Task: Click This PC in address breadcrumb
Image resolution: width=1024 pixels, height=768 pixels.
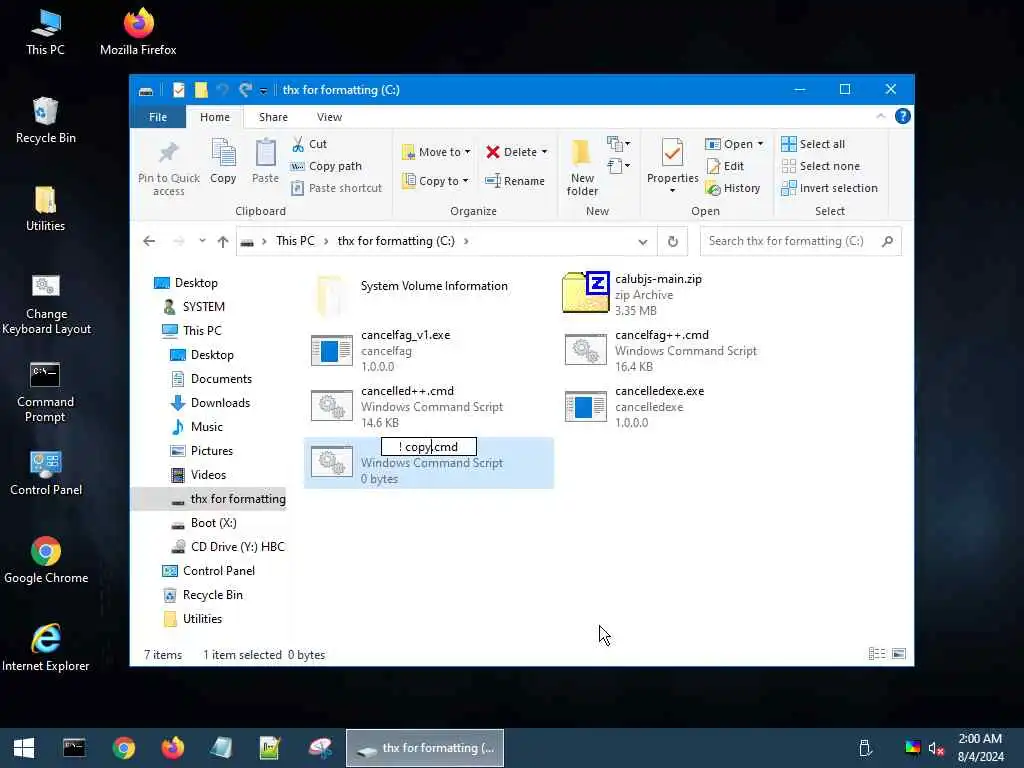Action: pyautogui.click(x=295, y=241)
